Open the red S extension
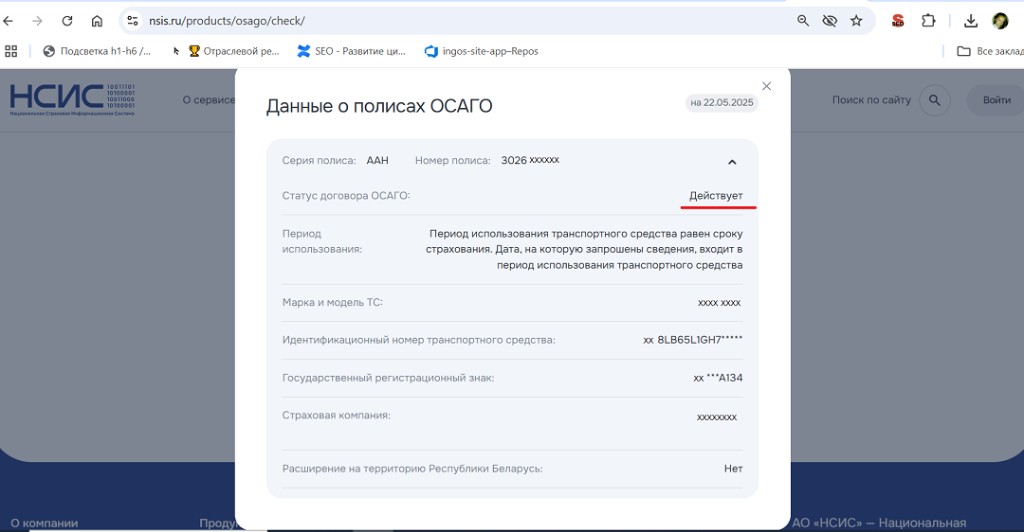Screen dimensions: 1024x532 (x=898, y=21)
